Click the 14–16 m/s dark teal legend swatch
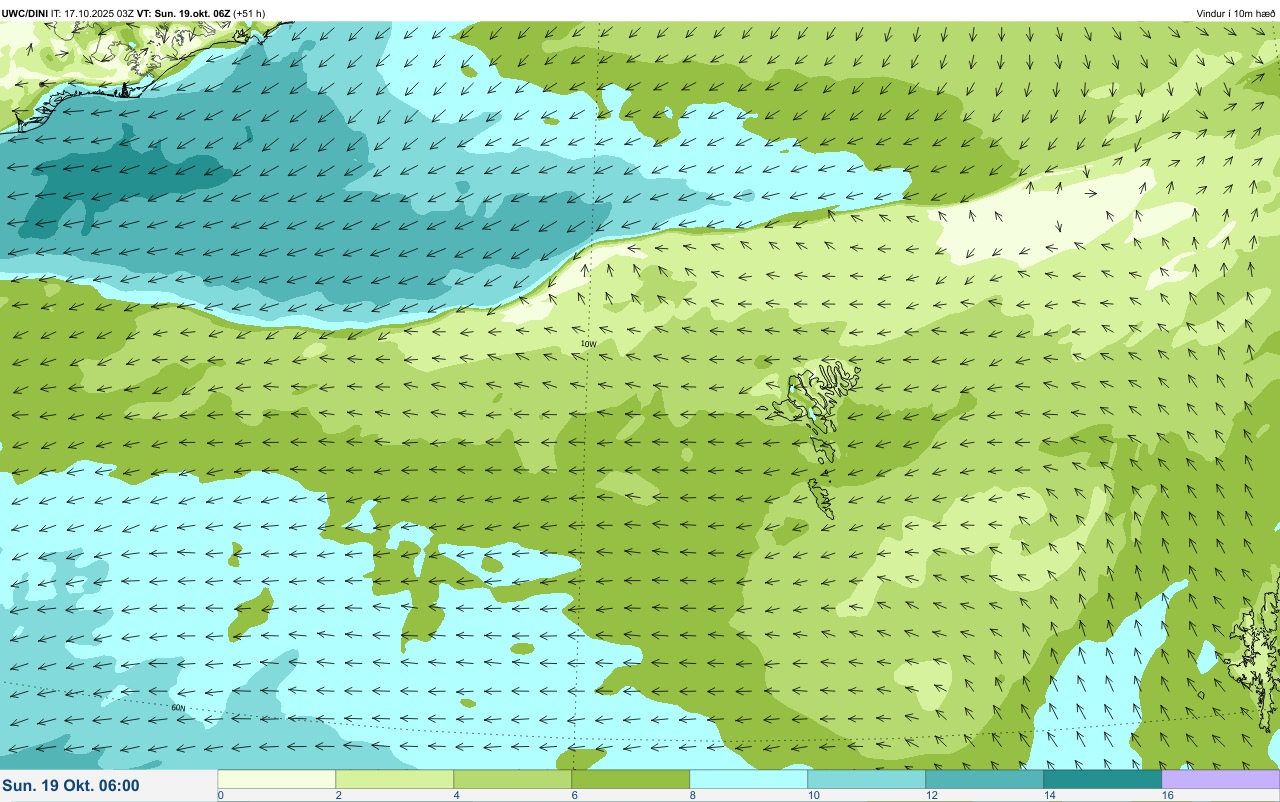The image size is (1280, 802). (1103, 778)
